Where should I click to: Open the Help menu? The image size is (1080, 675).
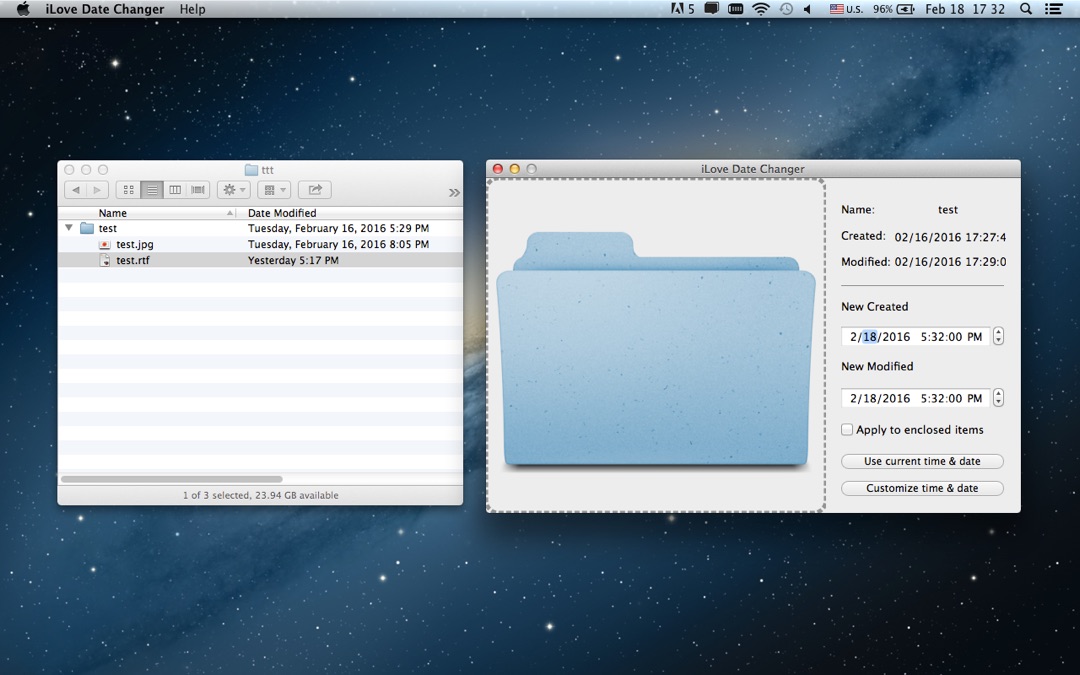coord(192,9)
